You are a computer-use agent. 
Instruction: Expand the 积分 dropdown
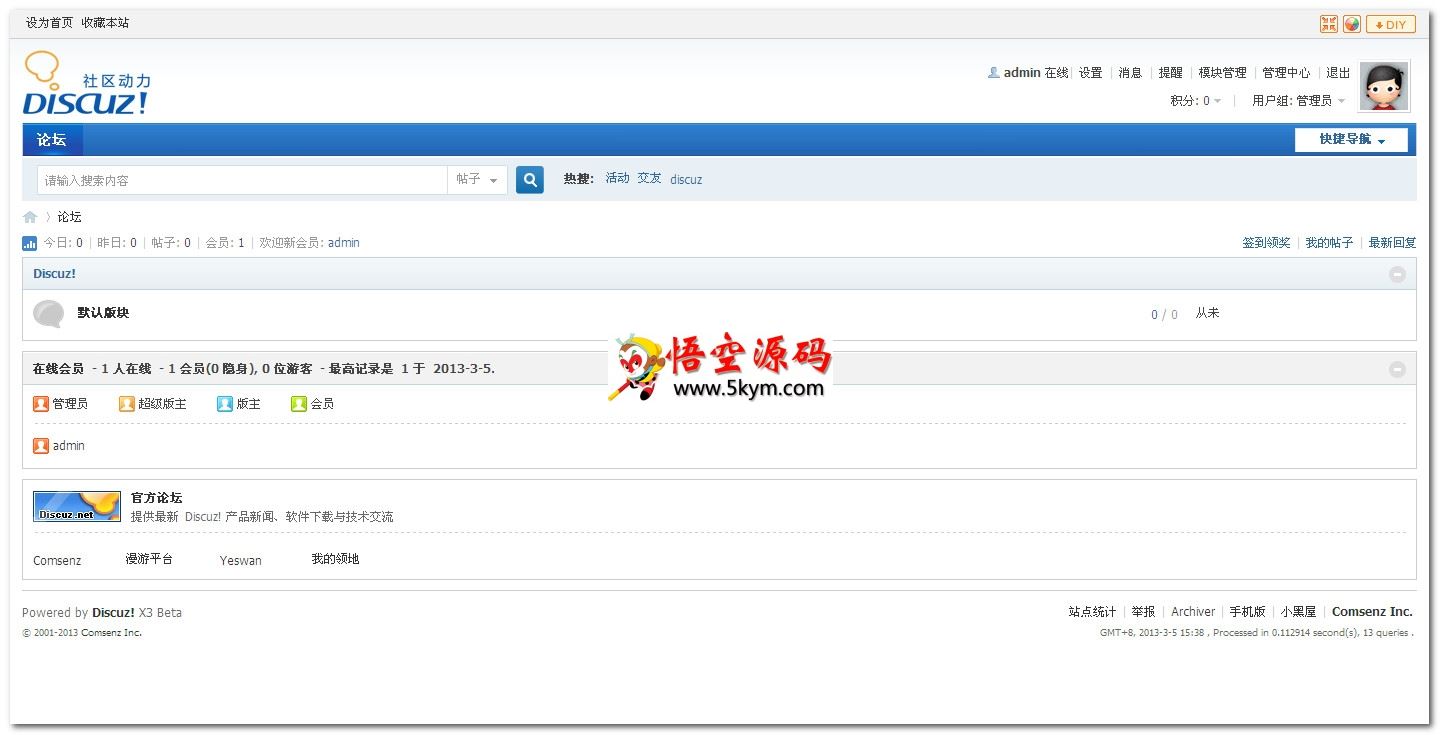click(x=1196, y=101)
